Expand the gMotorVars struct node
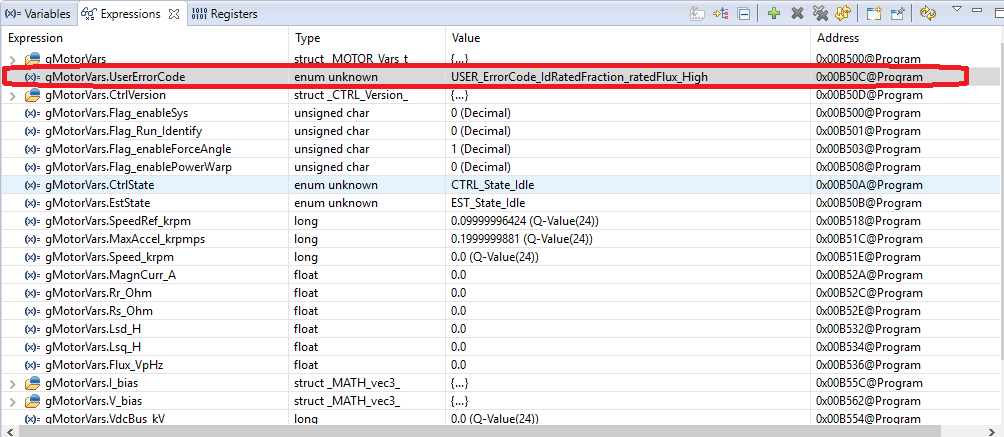The image size is (1004, 437). coord(12,59)
